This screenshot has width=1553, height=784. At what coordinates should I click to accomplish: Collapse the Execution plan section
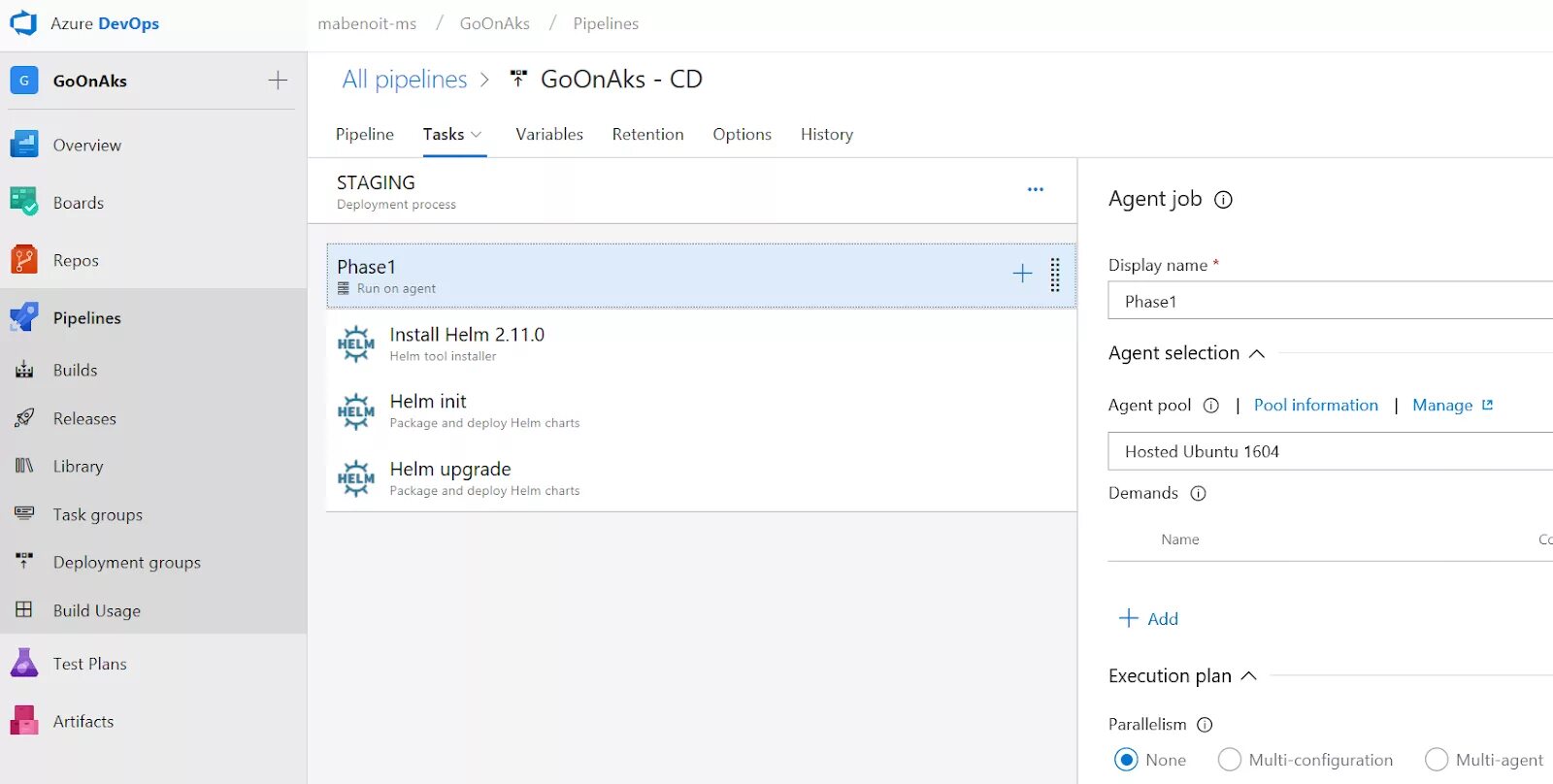pyautogui.click(x=1249, y=676)
